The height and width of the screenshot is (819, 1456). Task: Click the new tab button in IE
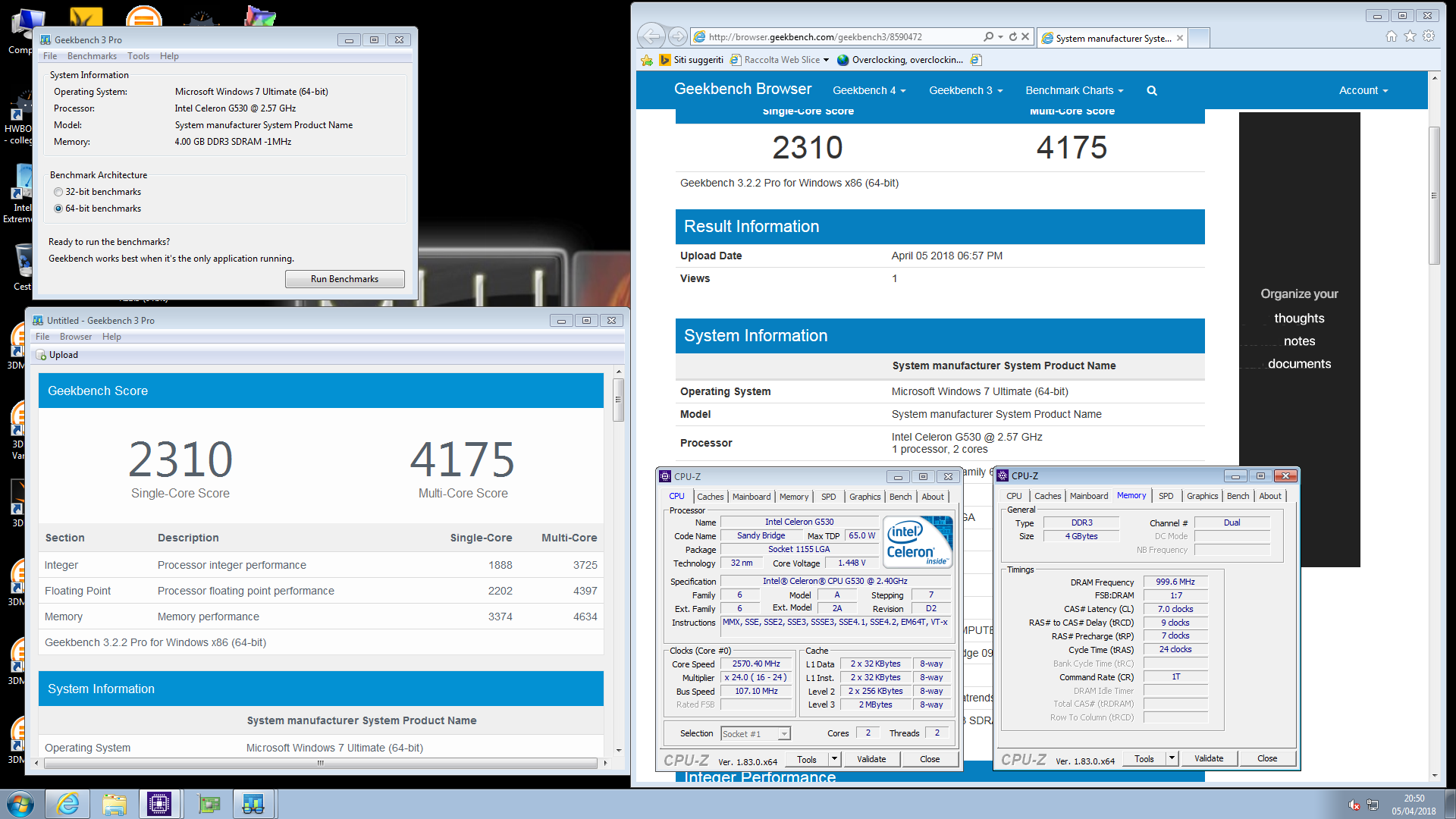click(x=1198, y=37)
